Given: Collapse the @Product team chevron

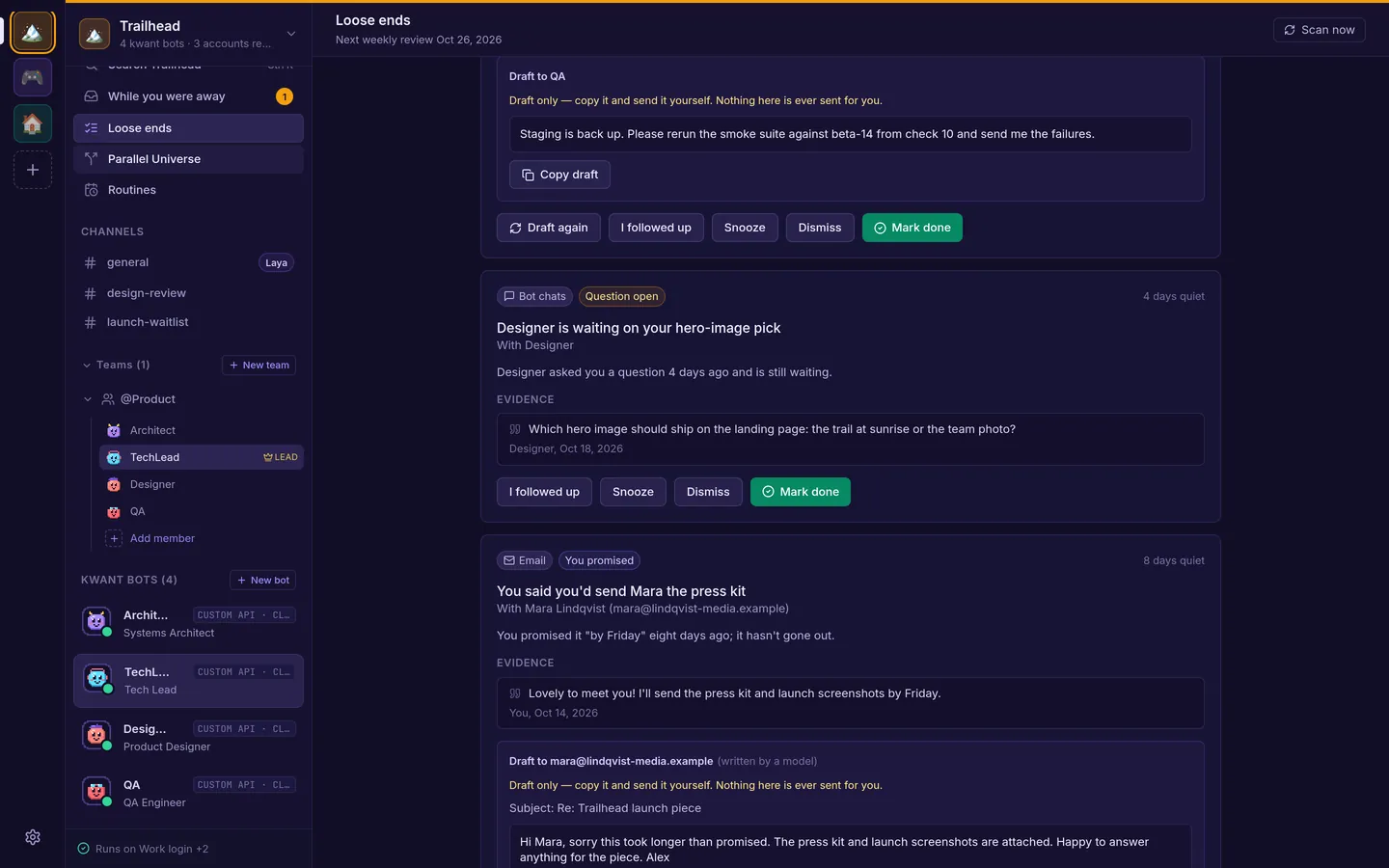Looking at the screenshot, I should pos(88,399).
